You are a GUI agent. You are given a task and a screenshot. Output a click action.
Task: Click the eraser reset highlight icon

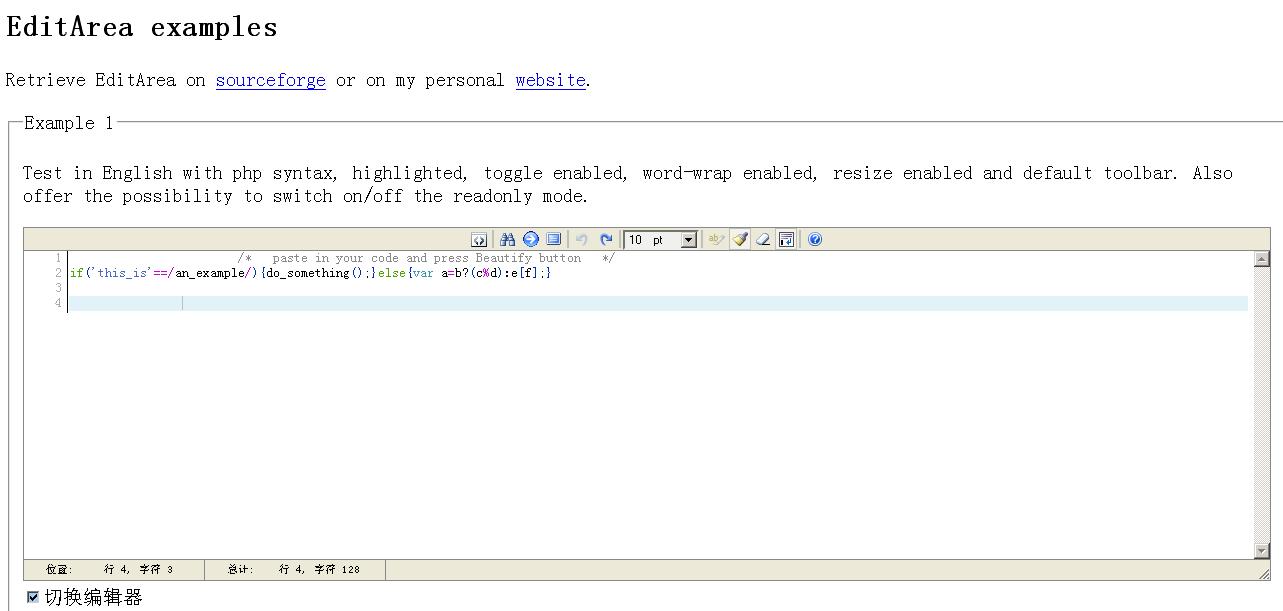pyautogui.click(x=763, y=240)
